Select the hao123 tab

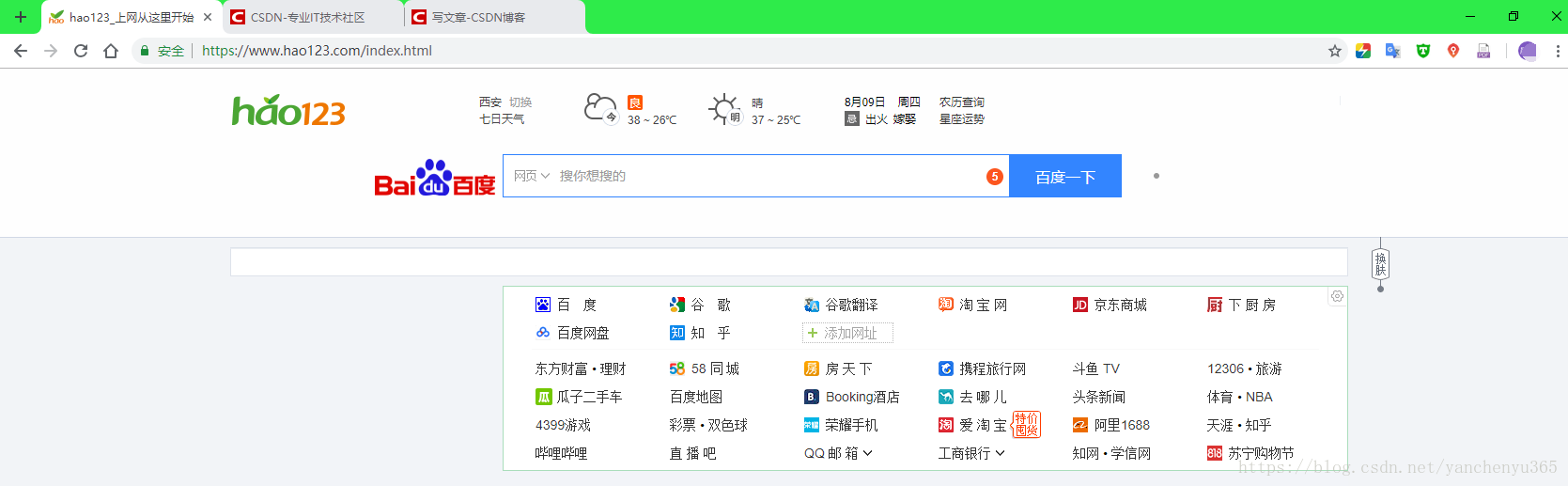[x=132, y=17]
